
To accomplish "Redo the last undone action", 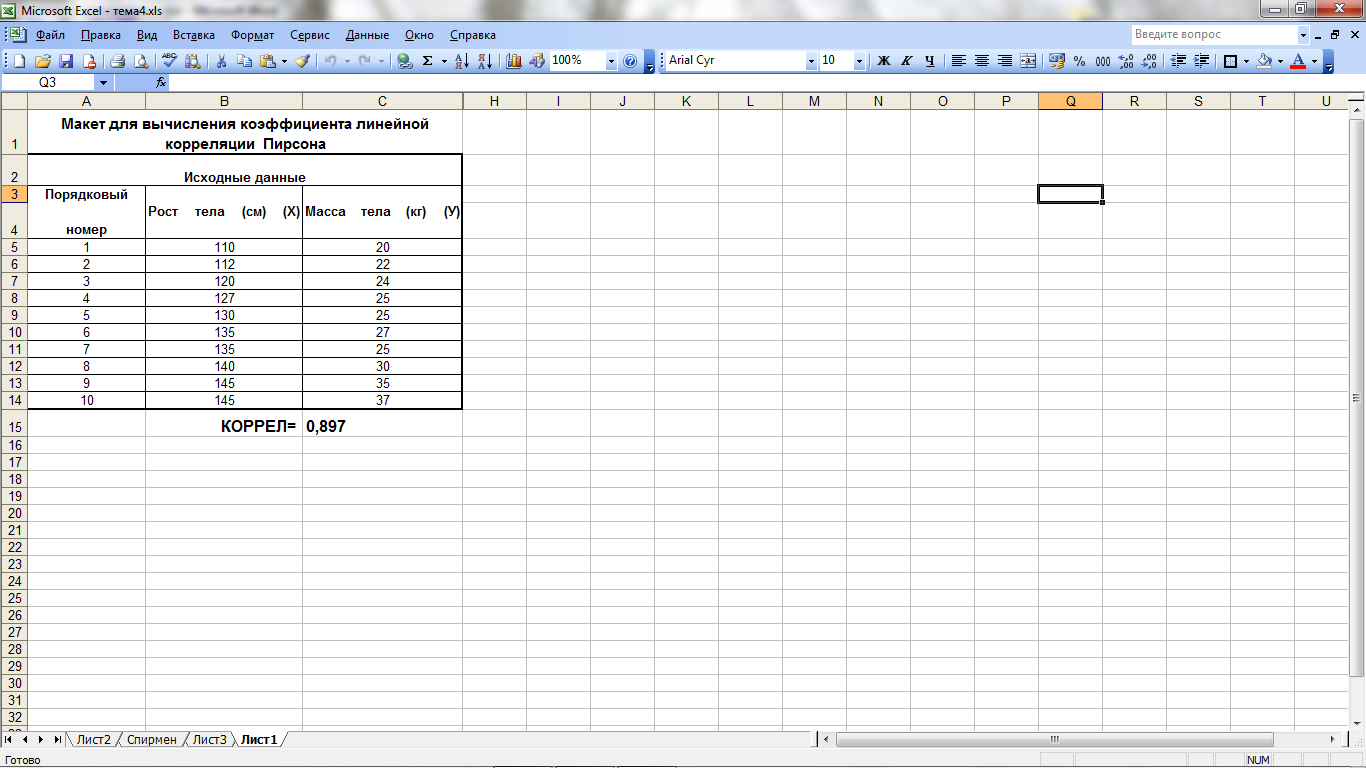I will click(366, 61).
